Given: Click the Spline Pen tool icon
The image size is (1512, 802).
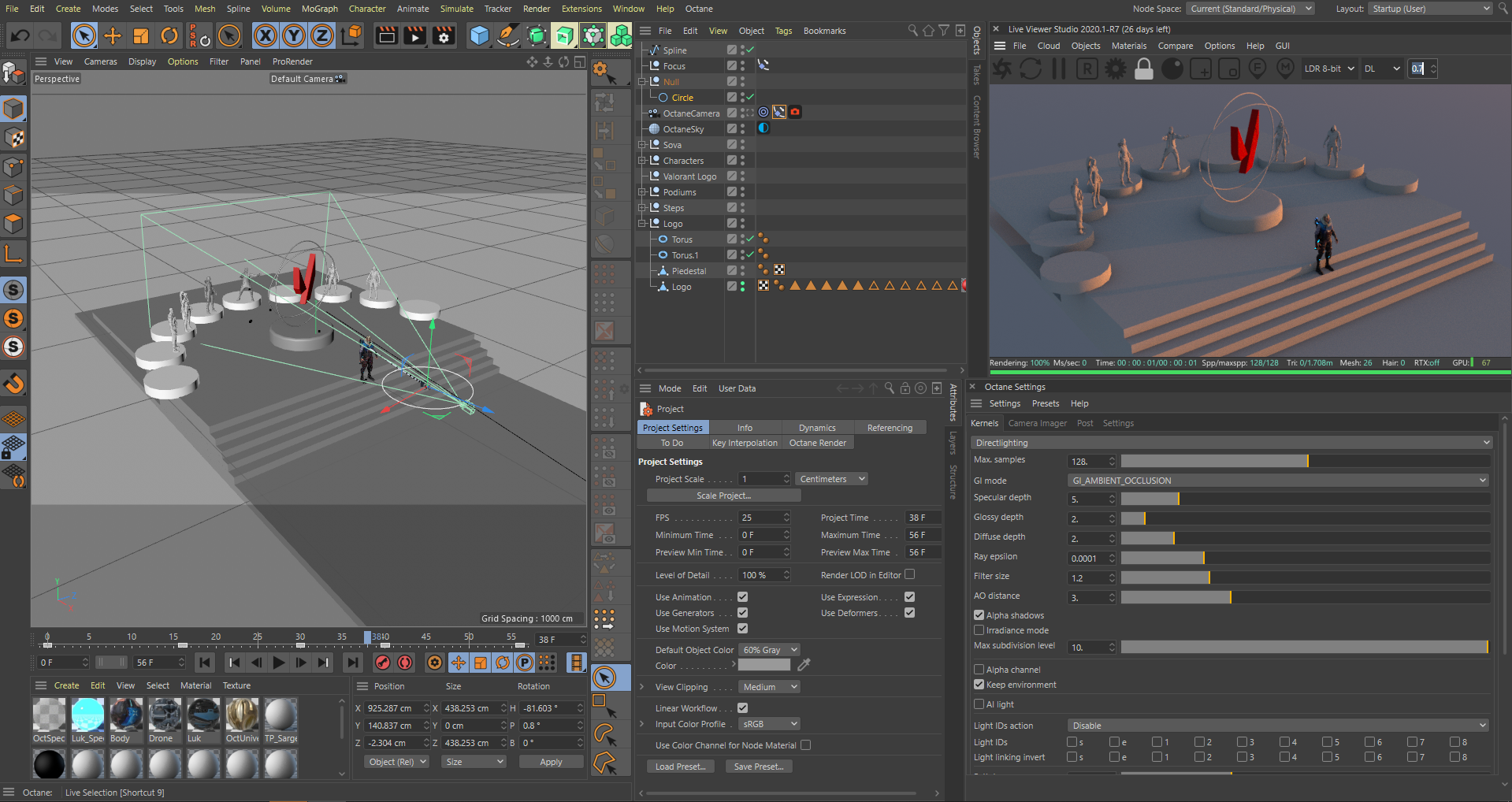Looking at the screenshot, I should pos(508,35).
